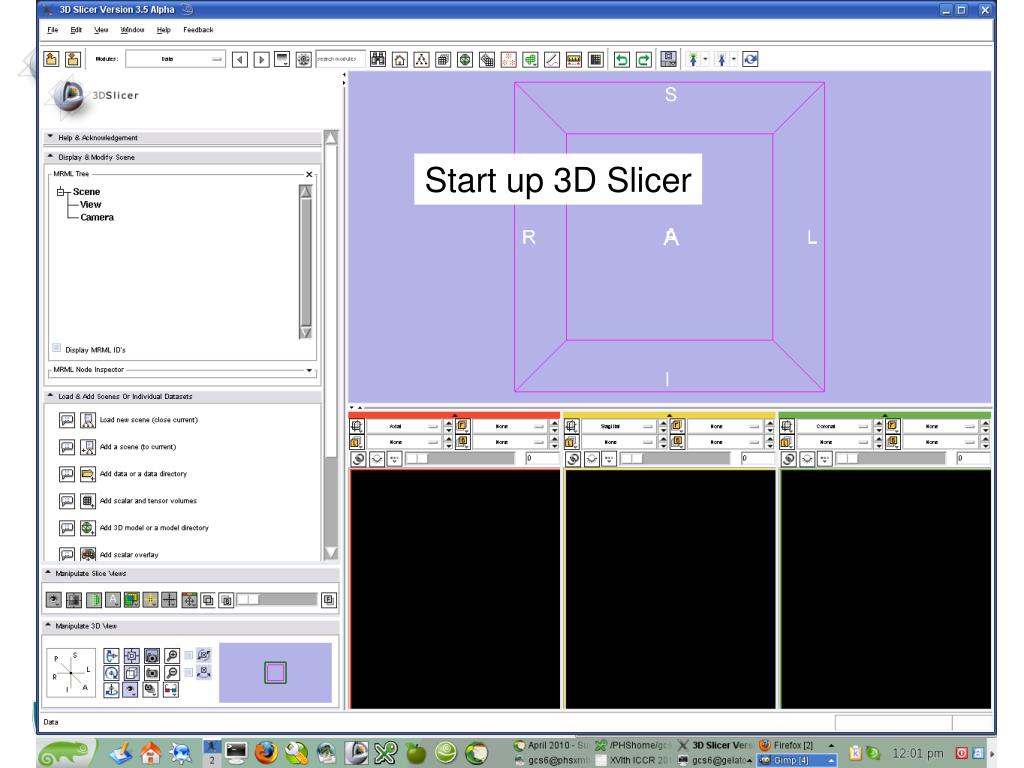The image size is (1024, 768).
Task: Select View in MRML tree
Action: pos(91,204)
